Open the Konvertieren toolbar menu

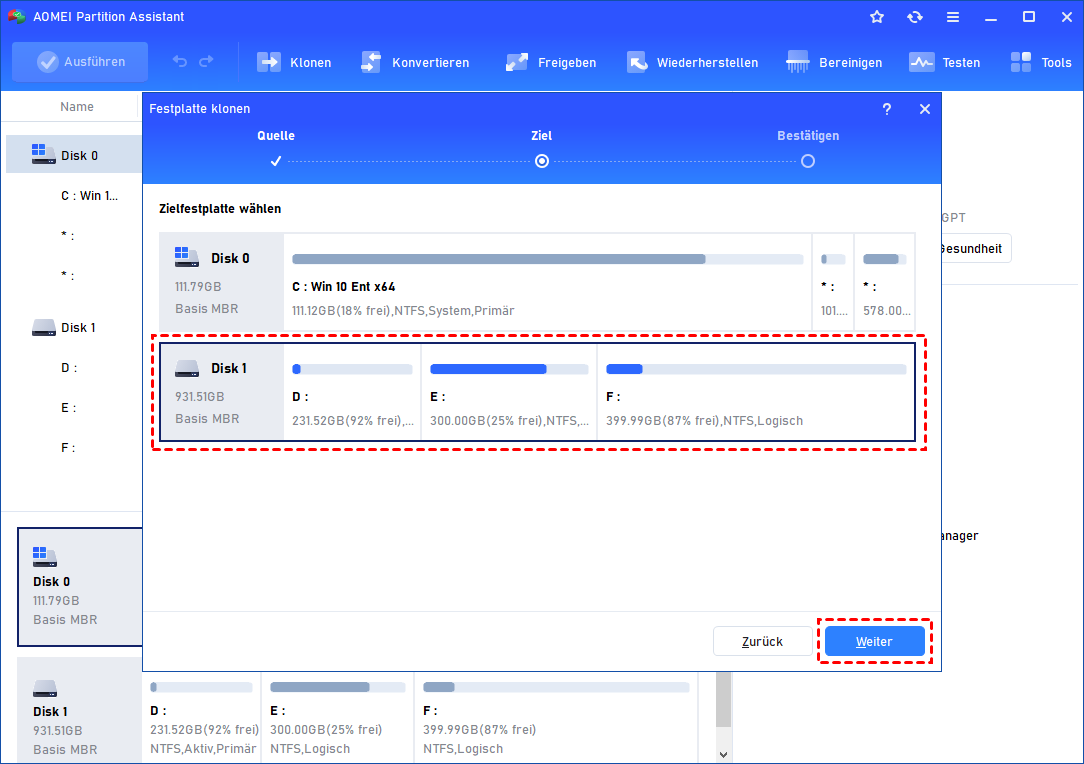pyautogui.click(x=415, y=62)
